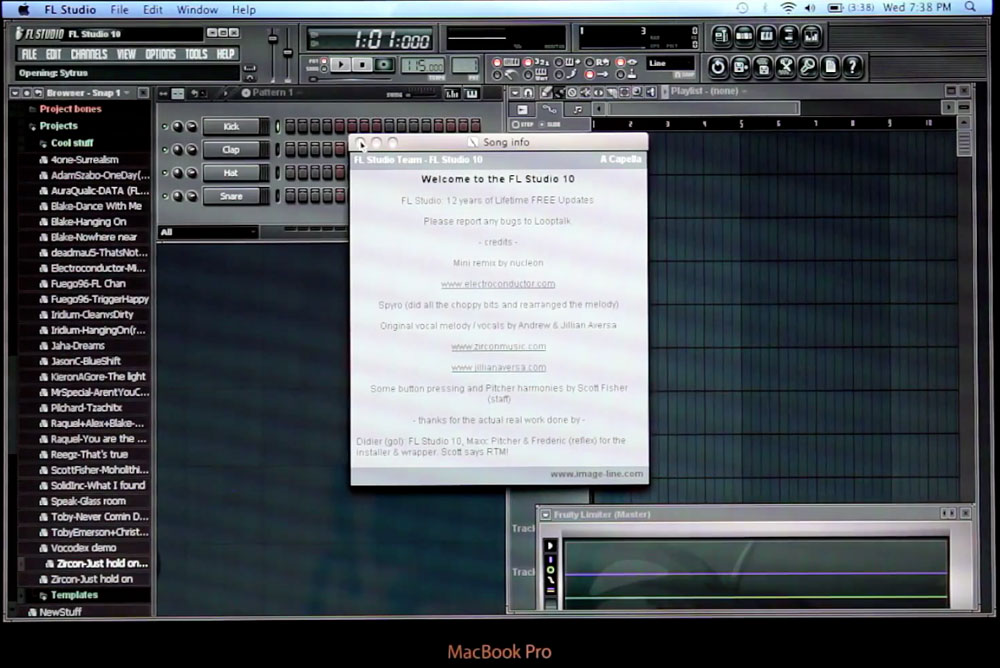Image resolution: width=1000 pixels, height=668 pixels.
Task: Open the Line snap selector dropdown
Action: (671, 63)
